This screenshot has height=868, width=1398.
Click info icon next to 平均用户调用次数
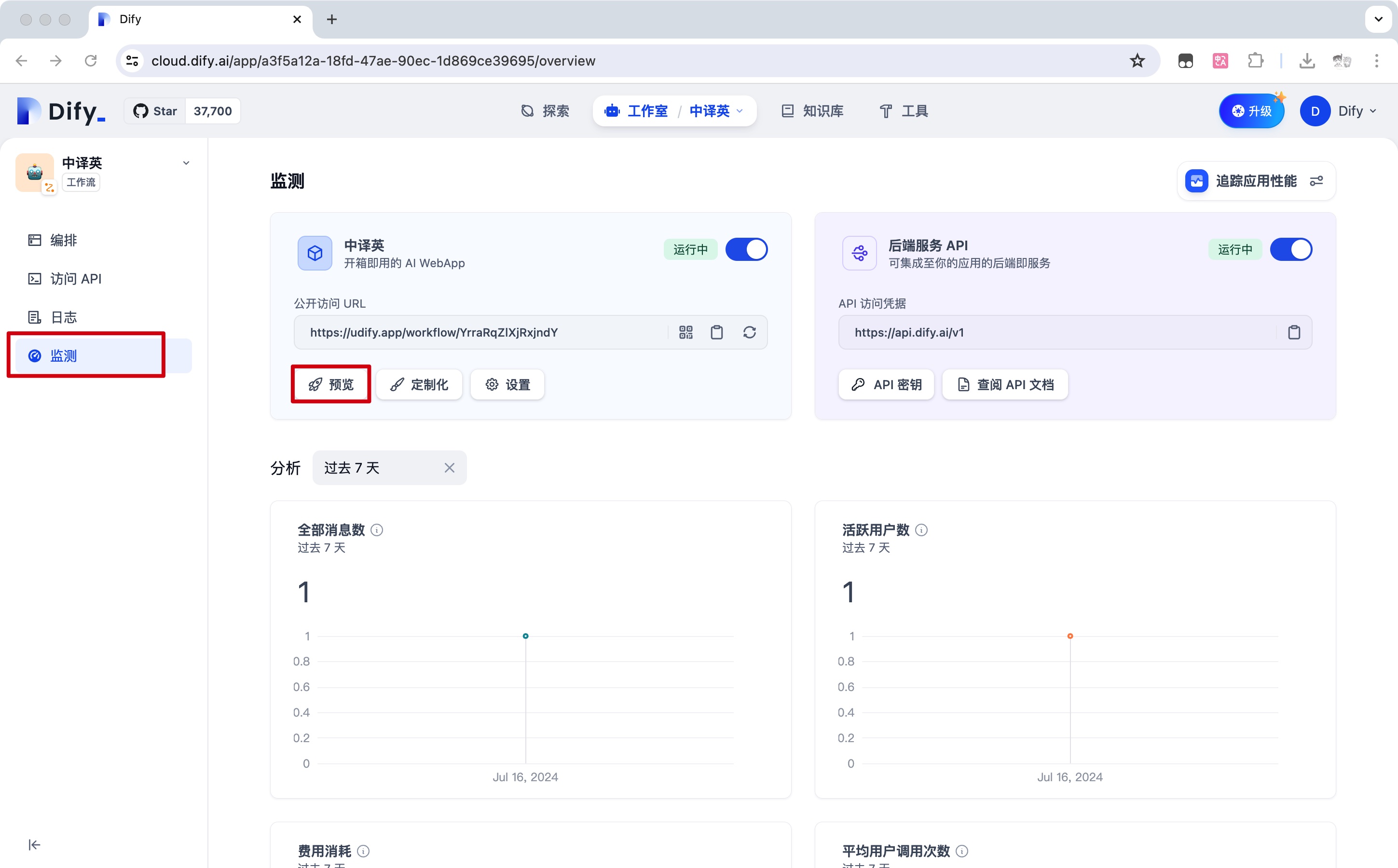click(x=962, y=851)
